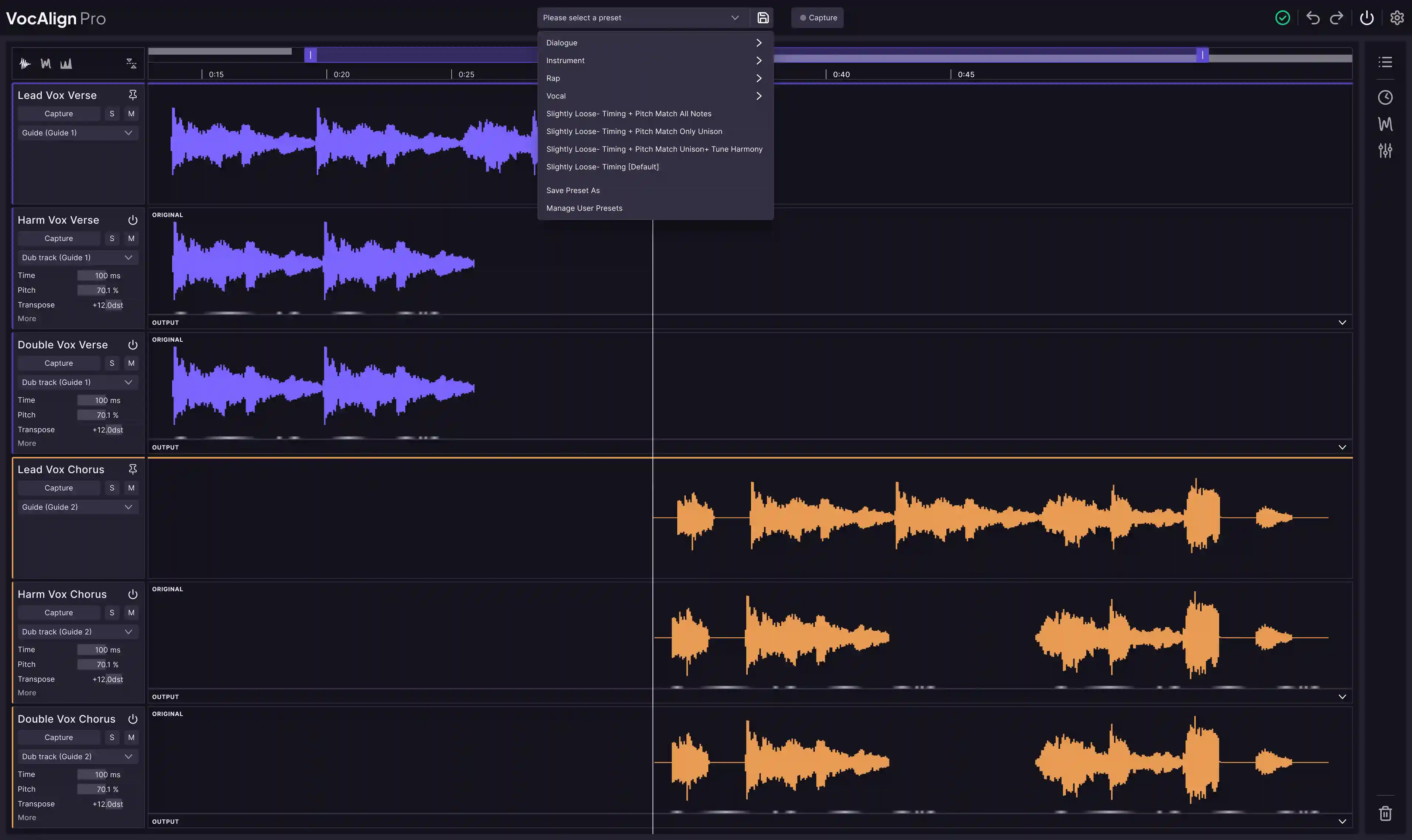
Task: Click the save preset disk icon
Action: point(762,18)
